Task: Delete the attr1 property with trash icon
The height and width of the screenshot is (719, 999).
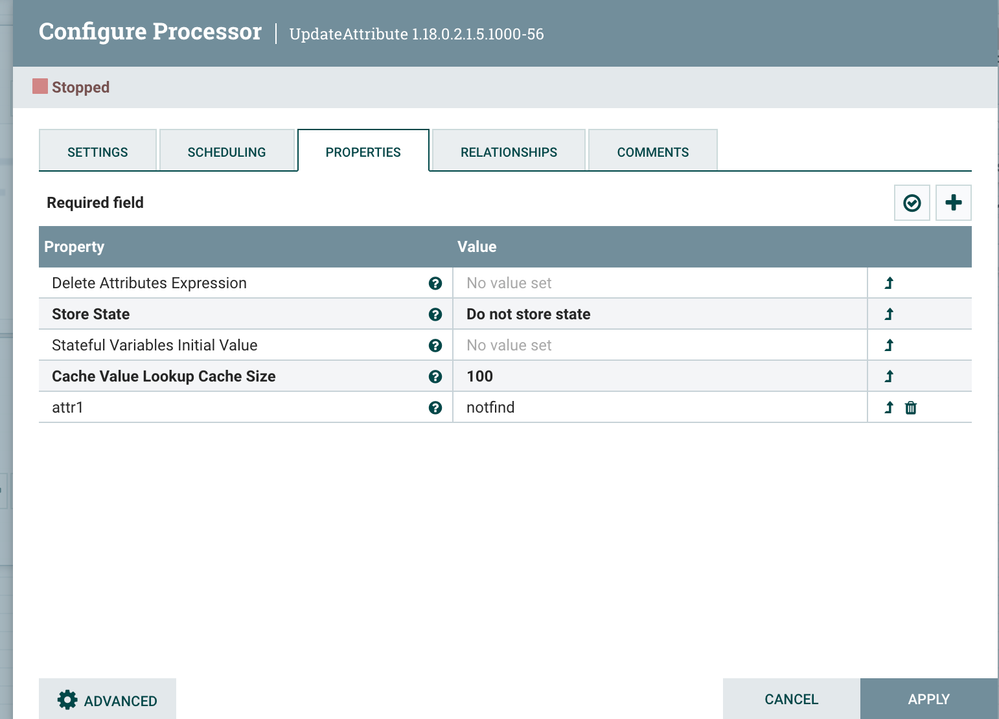Action: [911, 408]
